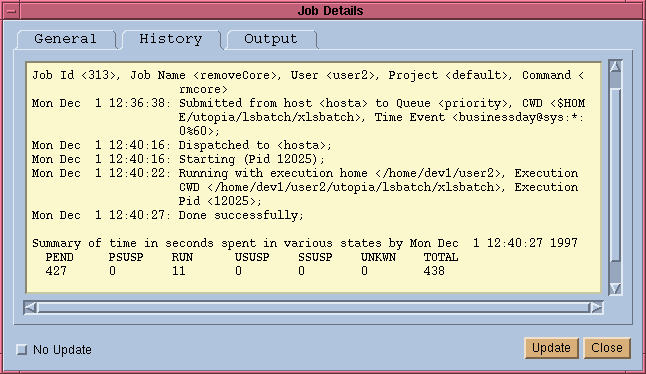The width and height of the screenshot is (646, 374).
Task: Click the vertical scrollbar thumb
Action: pos(615,174)
